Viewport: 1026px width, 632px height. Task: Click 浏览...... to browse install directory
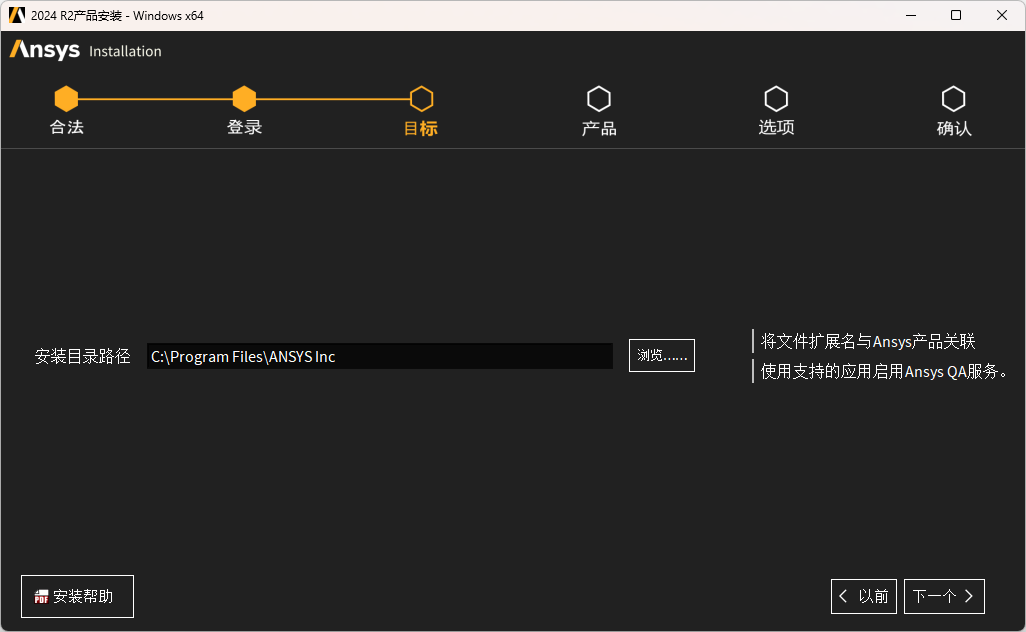click(x=662, y=355)
